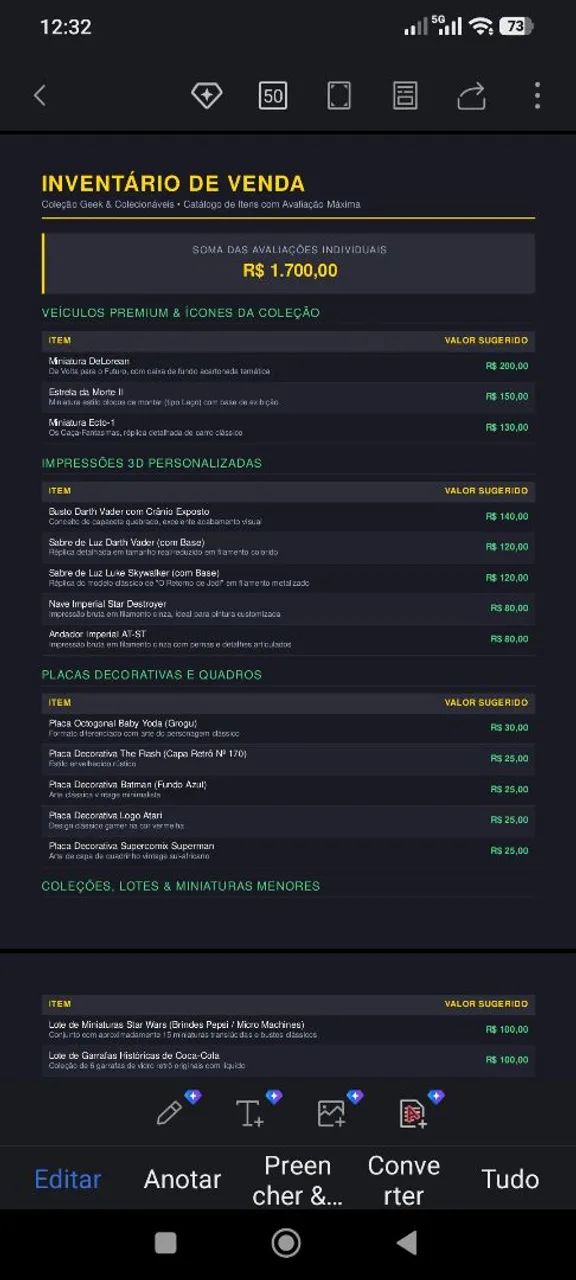Tap the page count 50 icon
Image resolution: width=576 pixels, height=1280 pixels.
pos(273,96)
